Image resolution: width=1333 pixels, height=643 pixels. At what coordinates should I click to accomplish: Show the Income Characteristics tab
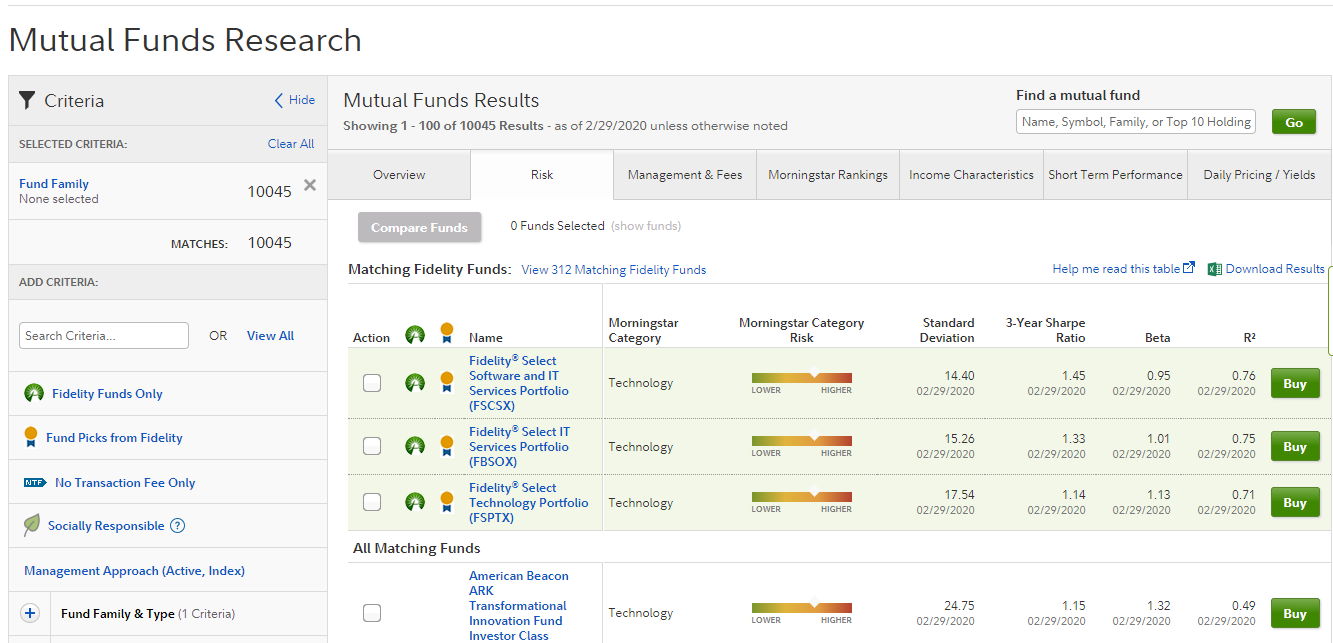click(x=972, y=175)
